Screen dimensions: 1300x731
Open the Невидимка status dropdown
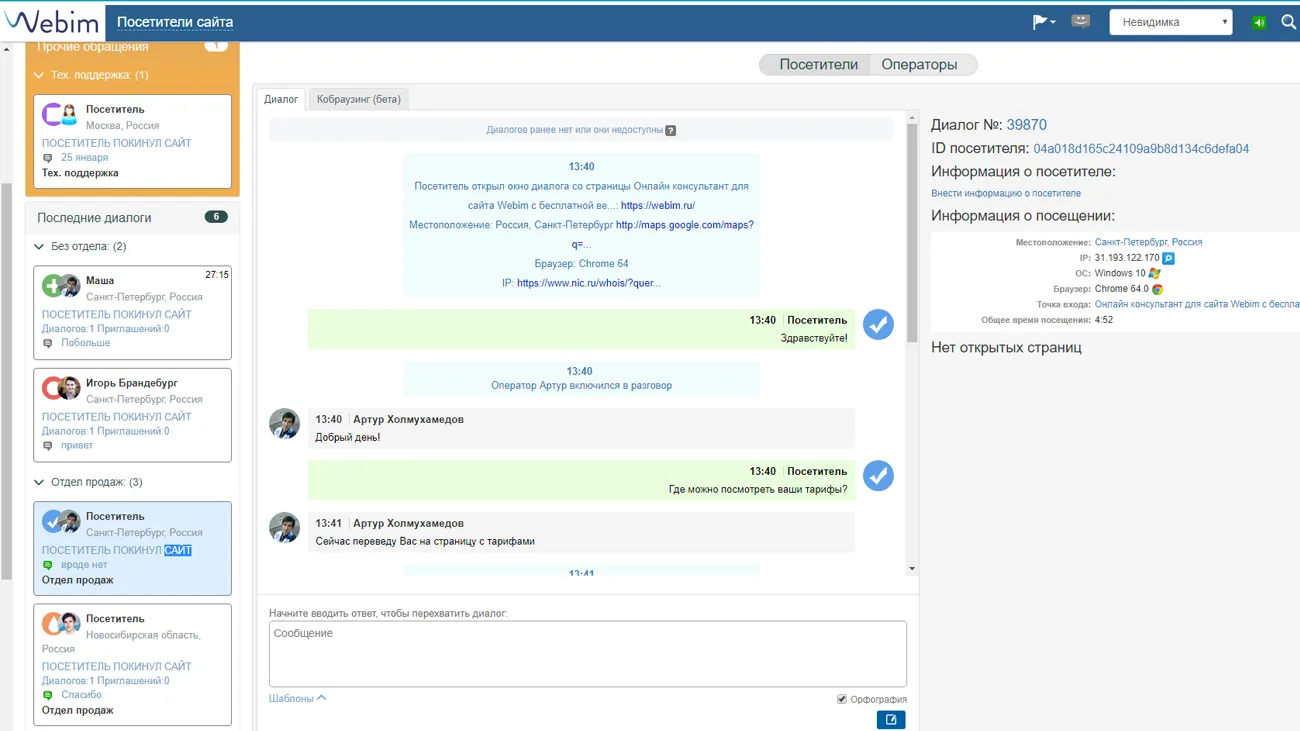[1170, 22]
